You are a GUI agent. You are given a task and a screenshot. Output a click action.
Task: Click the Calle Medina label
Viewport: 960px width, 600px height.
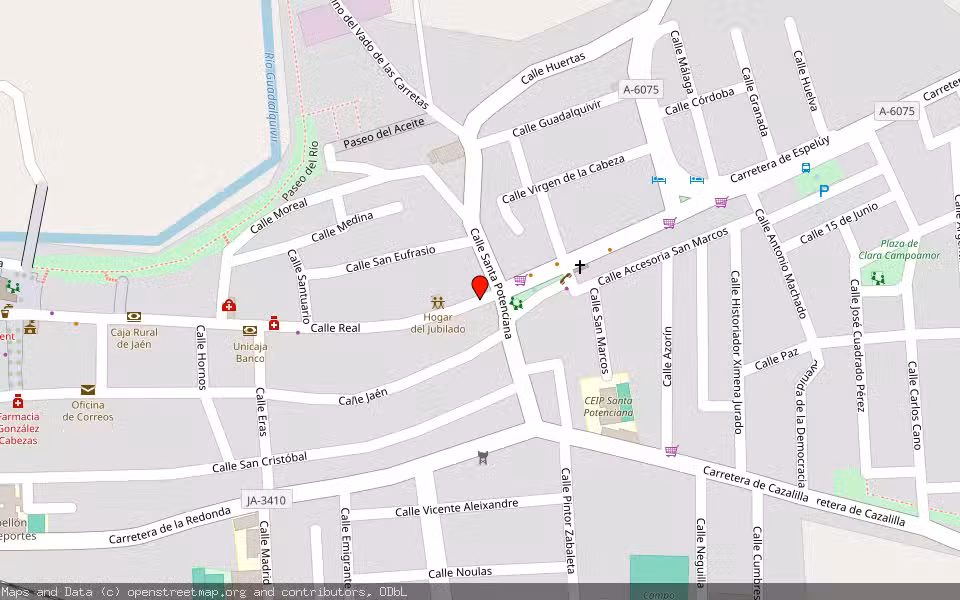point(342,227)
